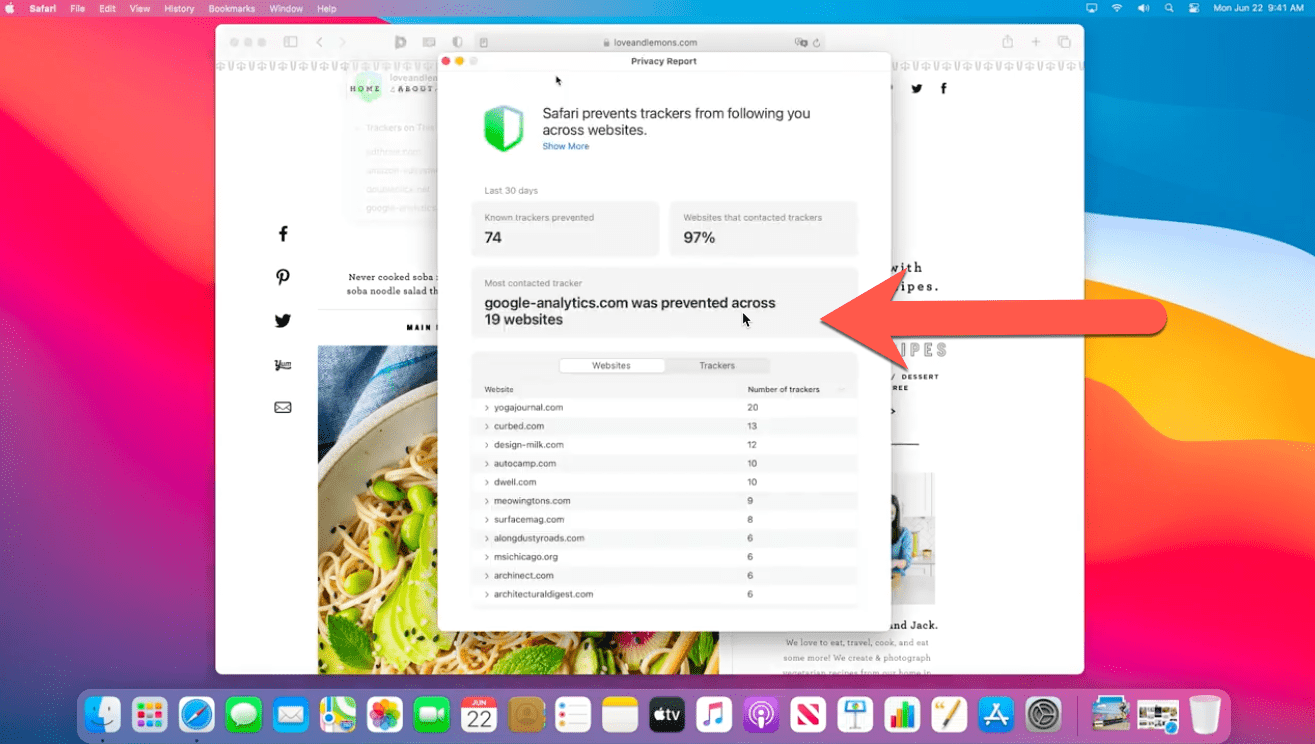This screenshot has width=1315, height=744.
Task: Click the email envelope share icon
Action: tap(283, 407)
